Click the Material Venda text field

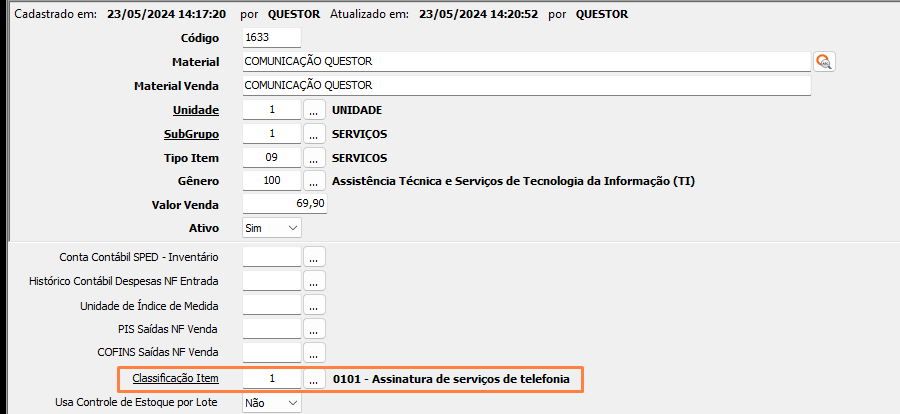[x=526, y=86]
